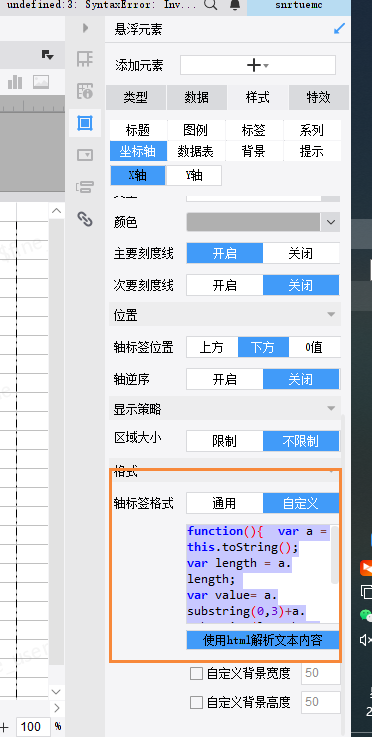Switch to the 类型 tab
372x737 pixels.
coord(136,97)
